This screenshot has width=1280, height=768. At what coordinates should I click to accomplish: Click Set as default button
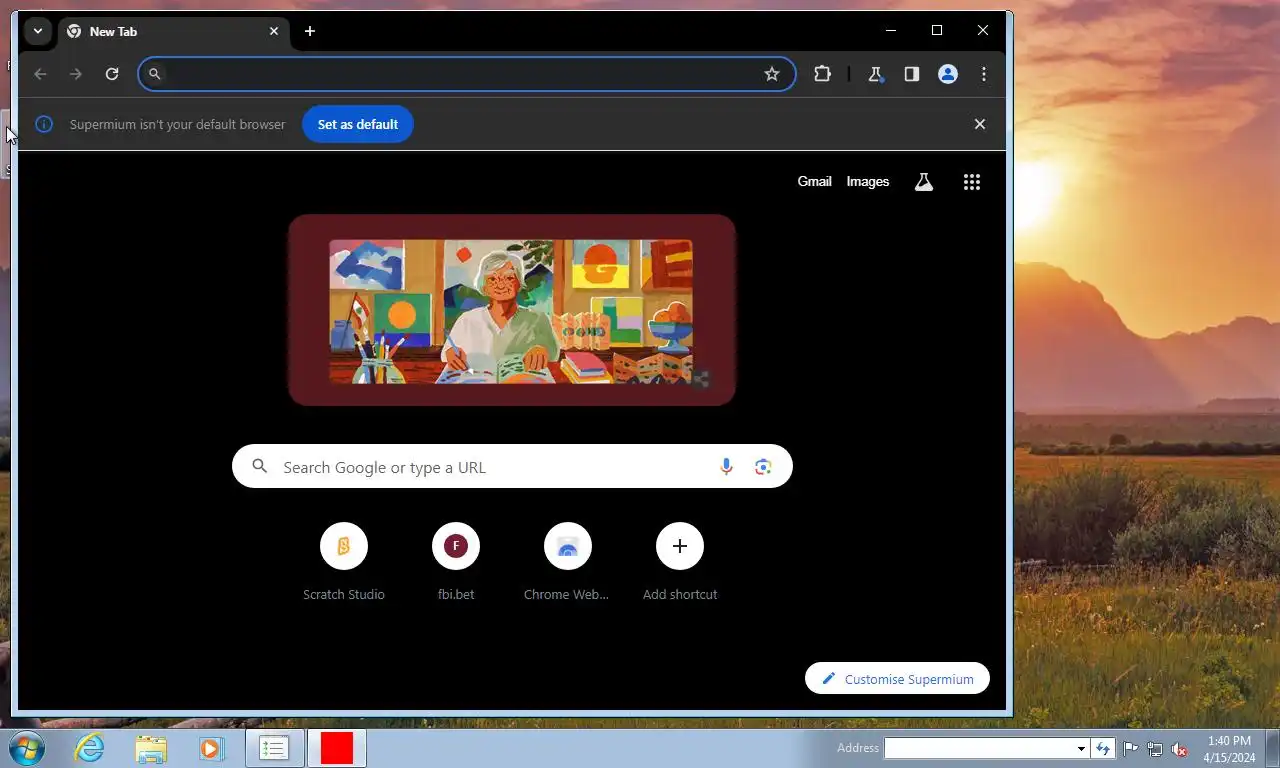[x=358, y=124]
